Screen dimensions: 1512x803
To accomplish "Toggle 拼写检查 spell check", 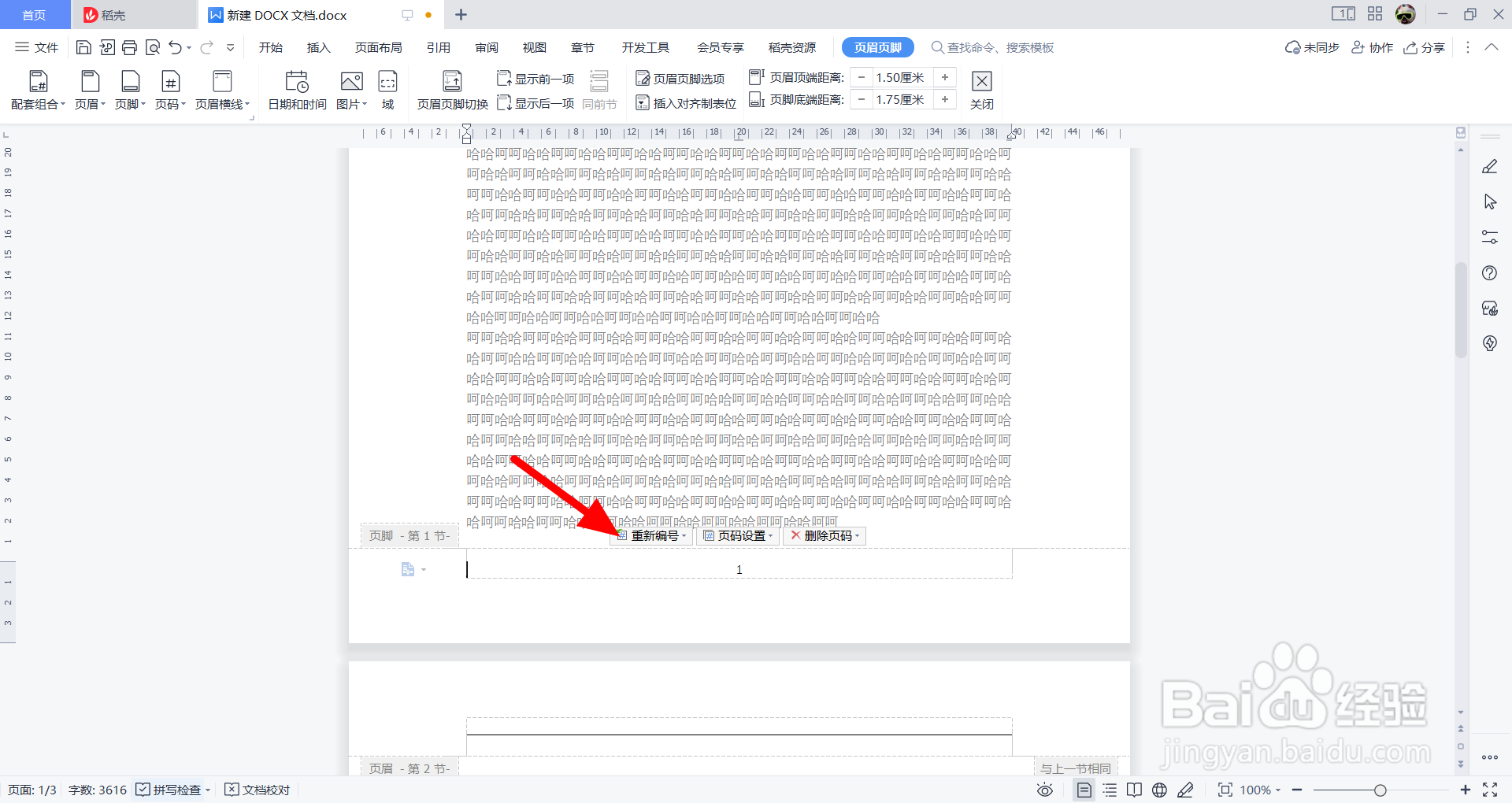I will point(169,790).
